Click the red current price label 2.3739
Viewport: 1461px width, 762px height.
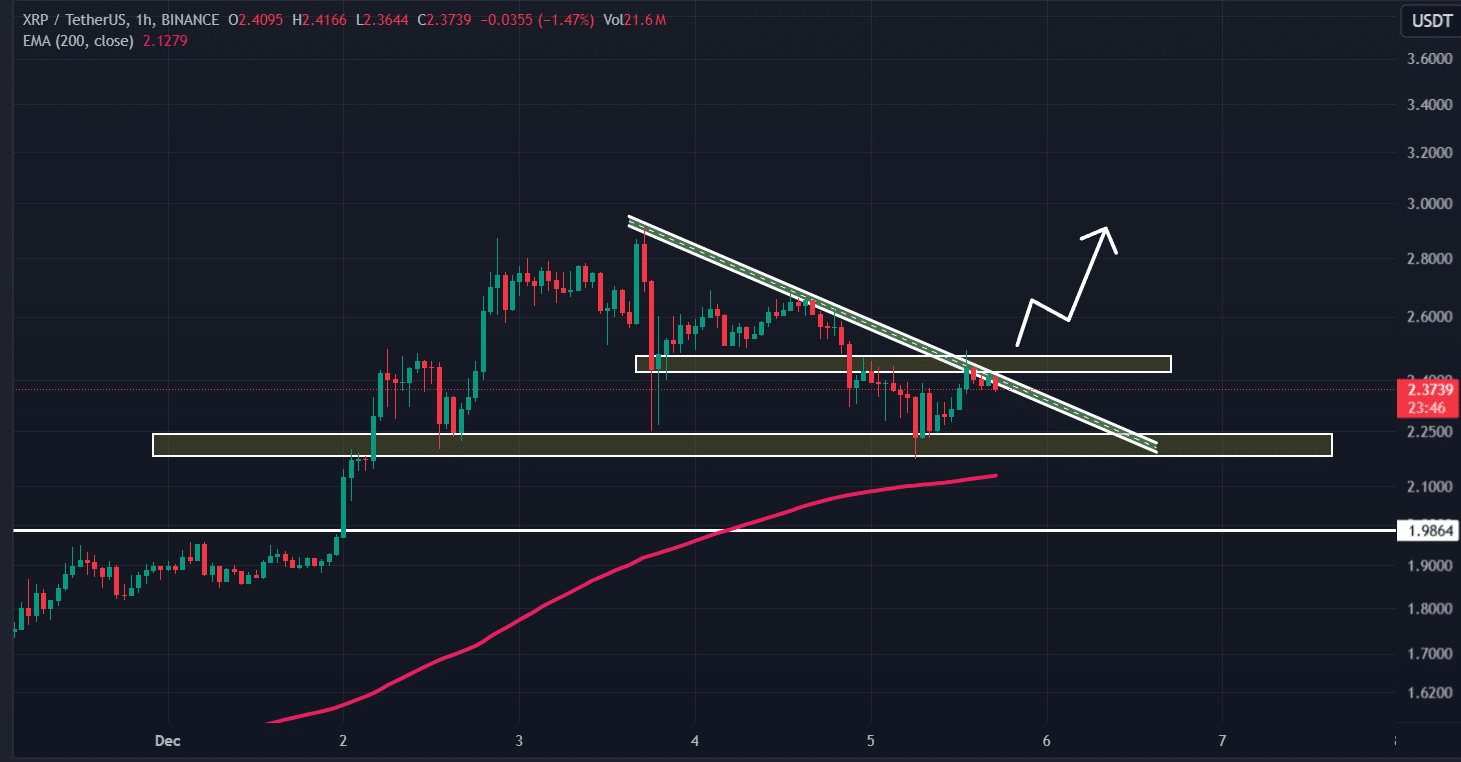[x=1428, y=397]
